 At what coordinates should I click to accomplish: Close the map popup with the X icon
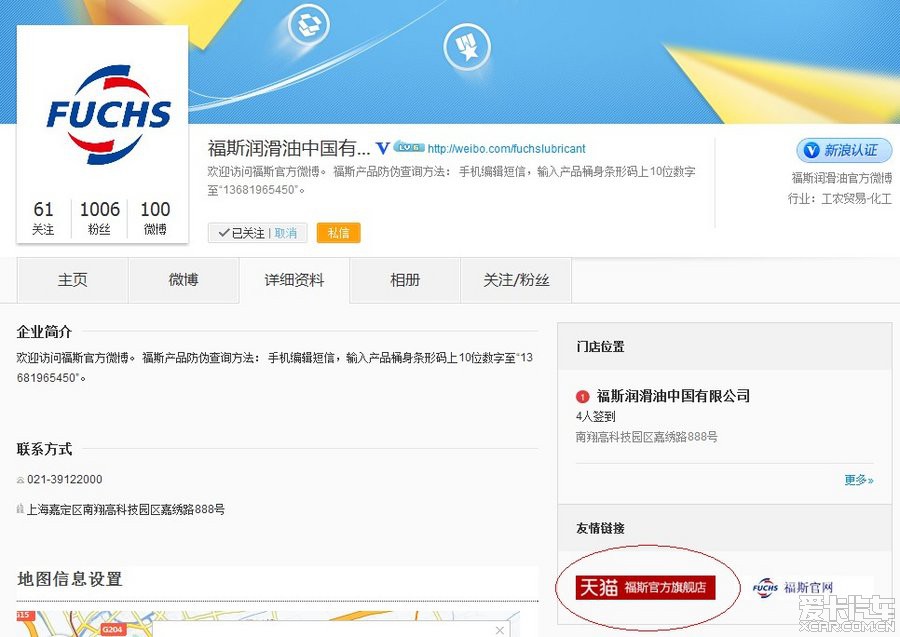500,630
